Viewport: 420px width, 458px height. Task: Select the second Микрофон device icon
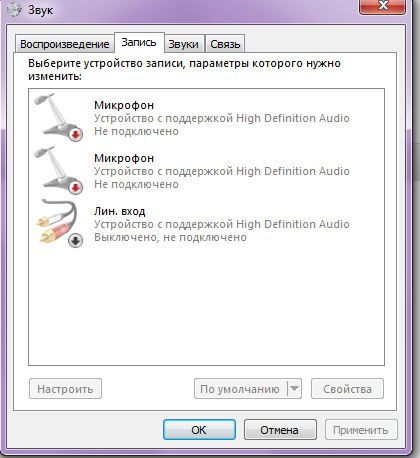(x=58, y=170)
